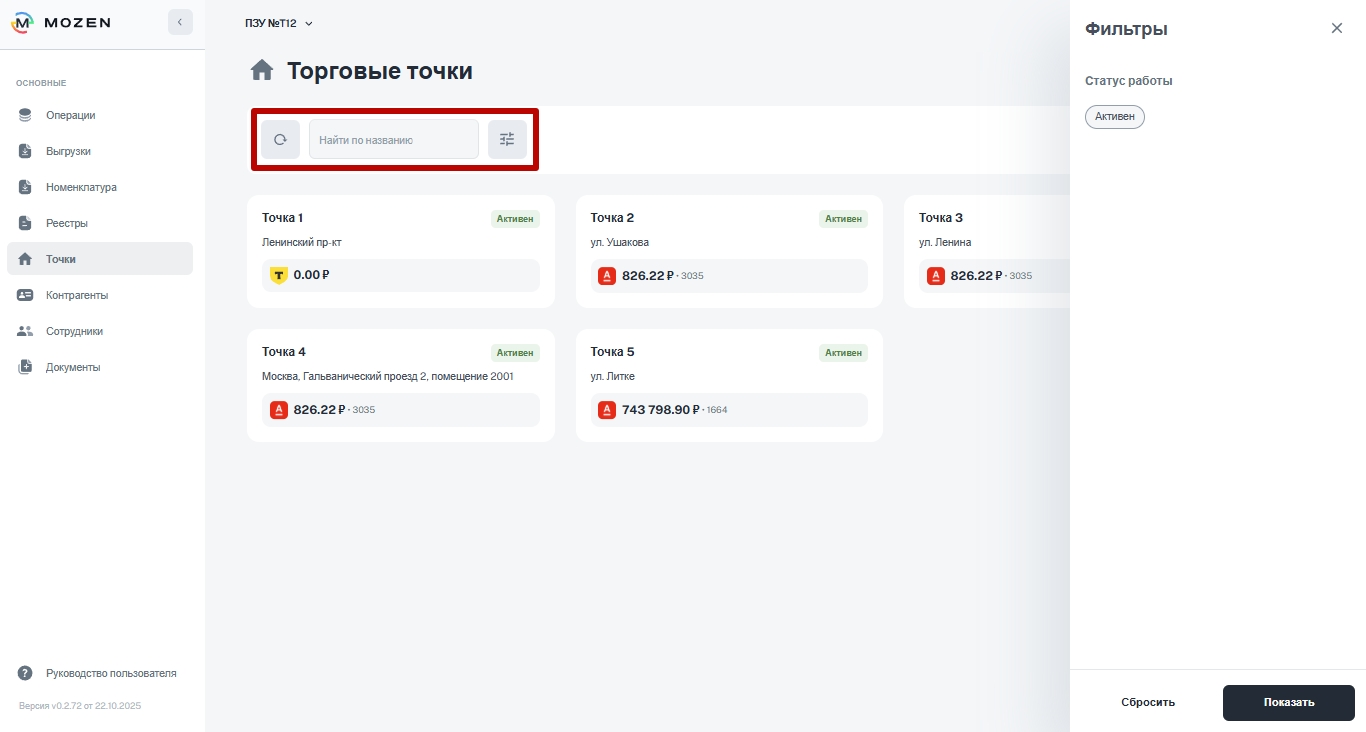Open the ПЗУ №T12 dropdown

[x=279, y=23]
